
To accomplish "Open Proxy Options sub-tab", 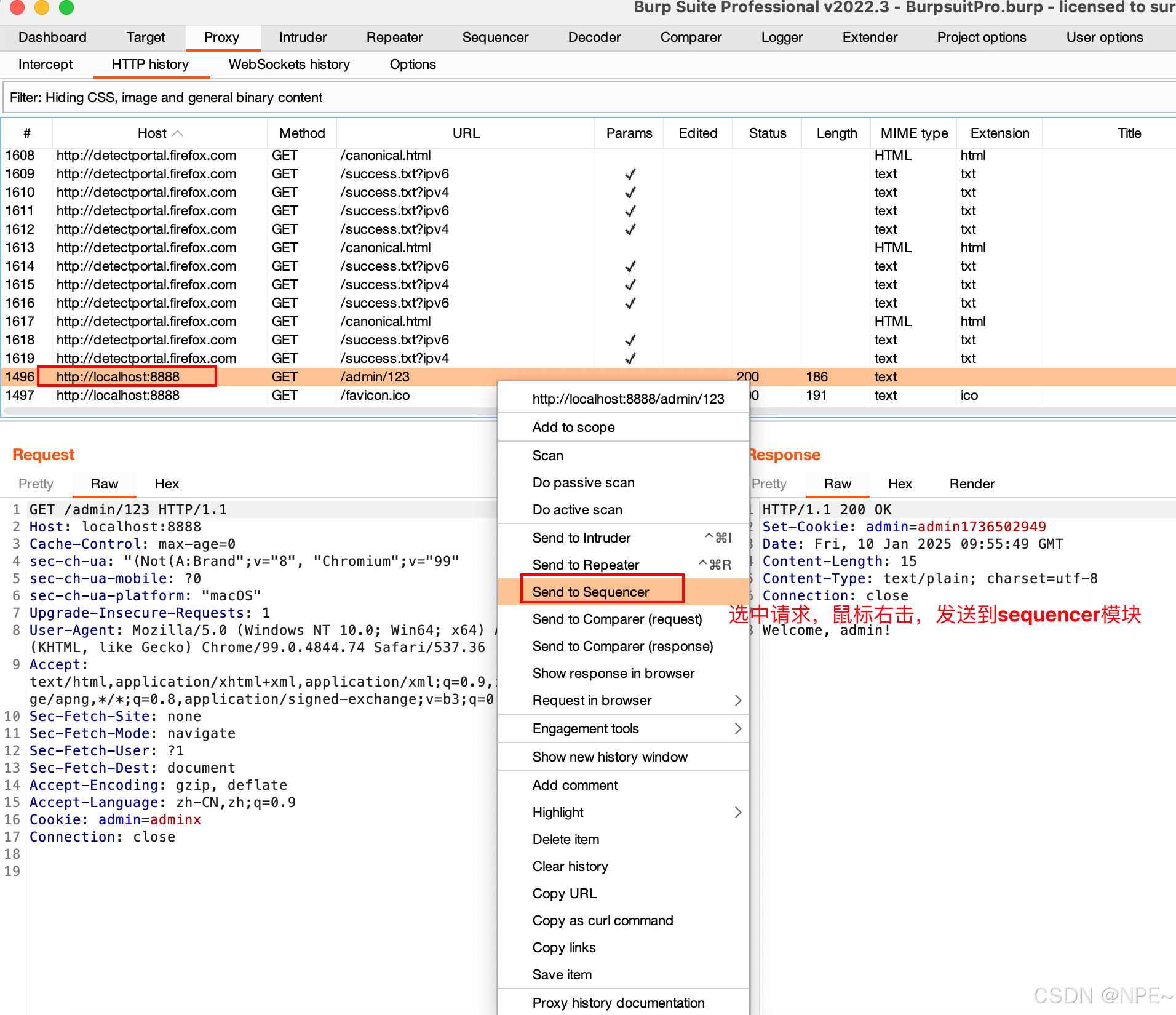I will [x=413, y=65].
